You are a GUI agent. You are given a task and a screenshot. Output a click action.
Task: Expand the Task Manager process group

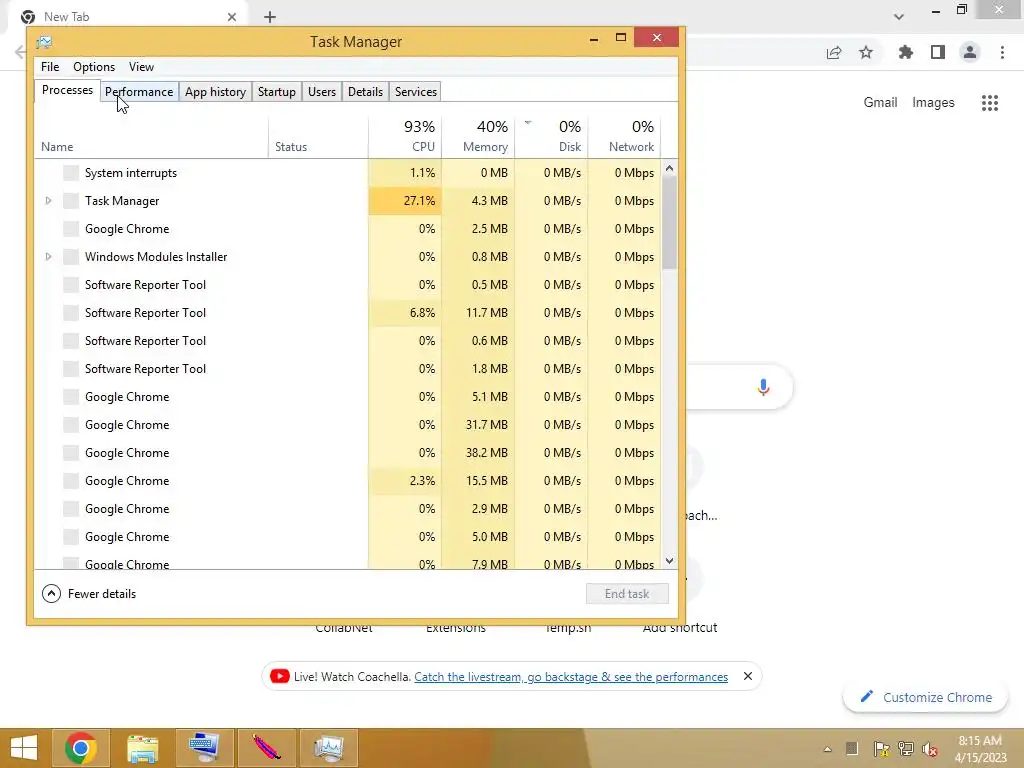[x=48, y=201]
